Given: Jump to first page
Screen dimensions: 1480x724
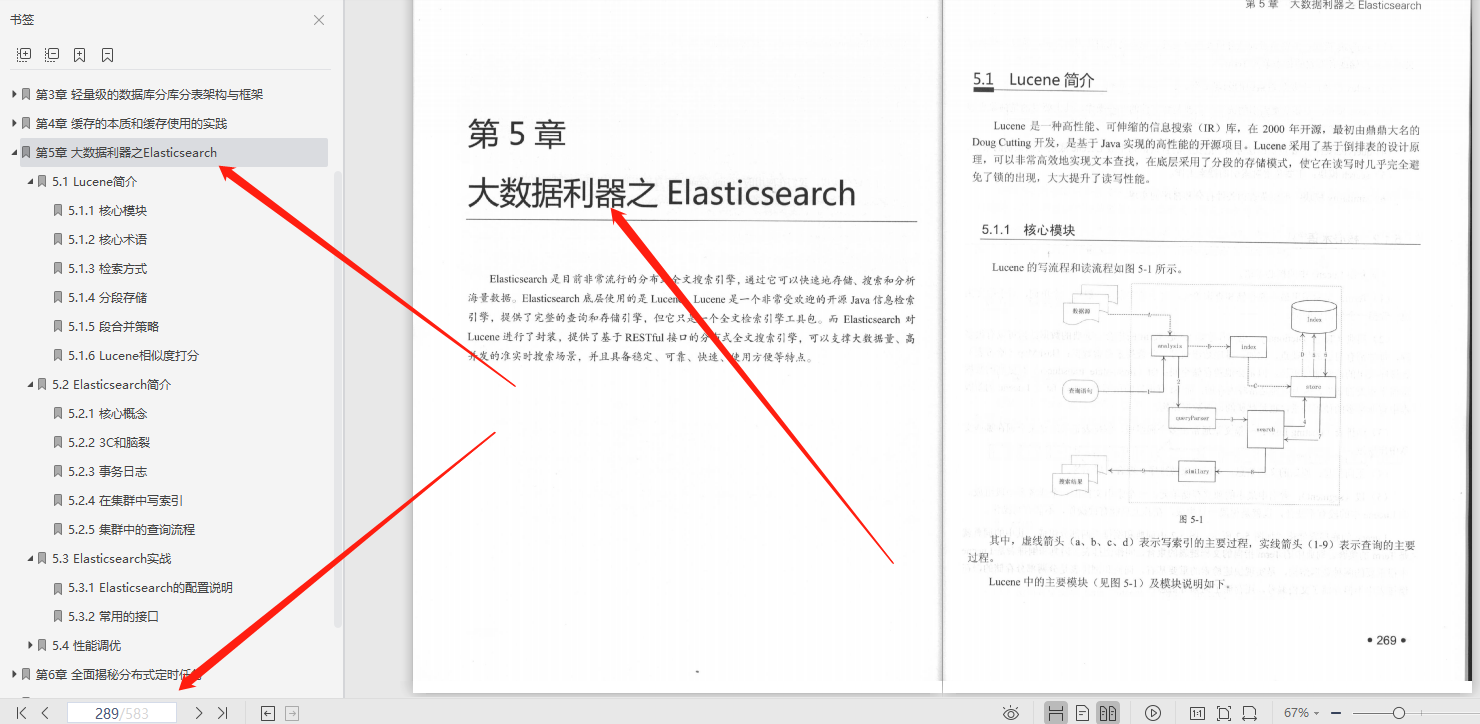Looking at the screenshot, I should tap(21, 713).
